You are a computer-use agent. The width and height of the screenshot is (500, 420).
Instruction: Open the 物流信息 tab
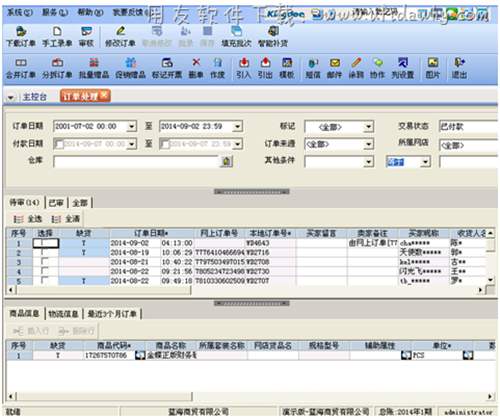tap(63, 314)
